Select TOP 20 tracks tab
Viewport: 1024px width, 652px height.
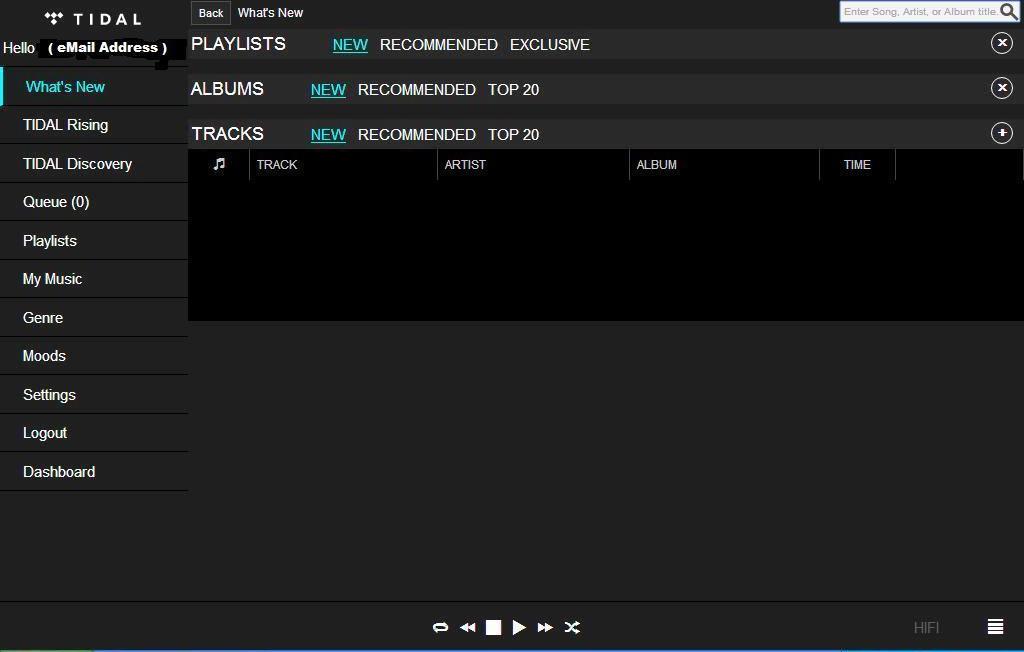(513, 135)
